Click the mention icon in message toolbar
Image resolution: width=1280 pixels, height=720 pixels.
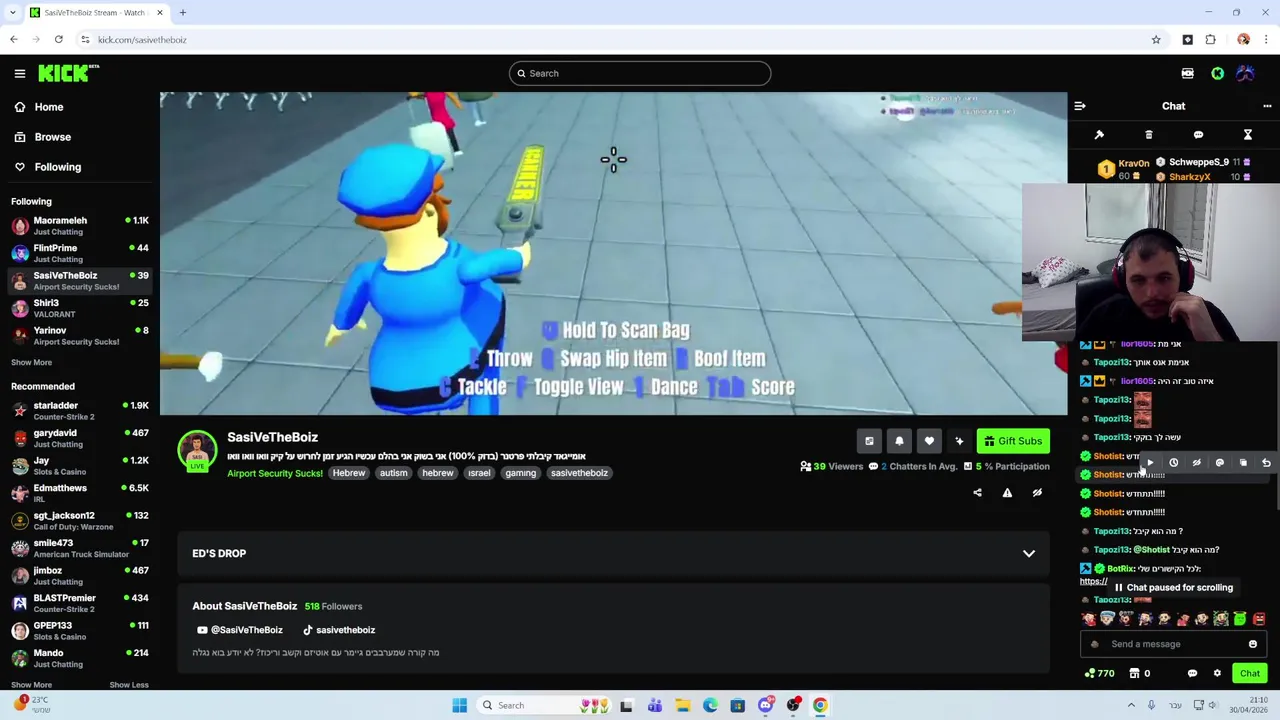pyautogui.click(x=1219, y=463)
